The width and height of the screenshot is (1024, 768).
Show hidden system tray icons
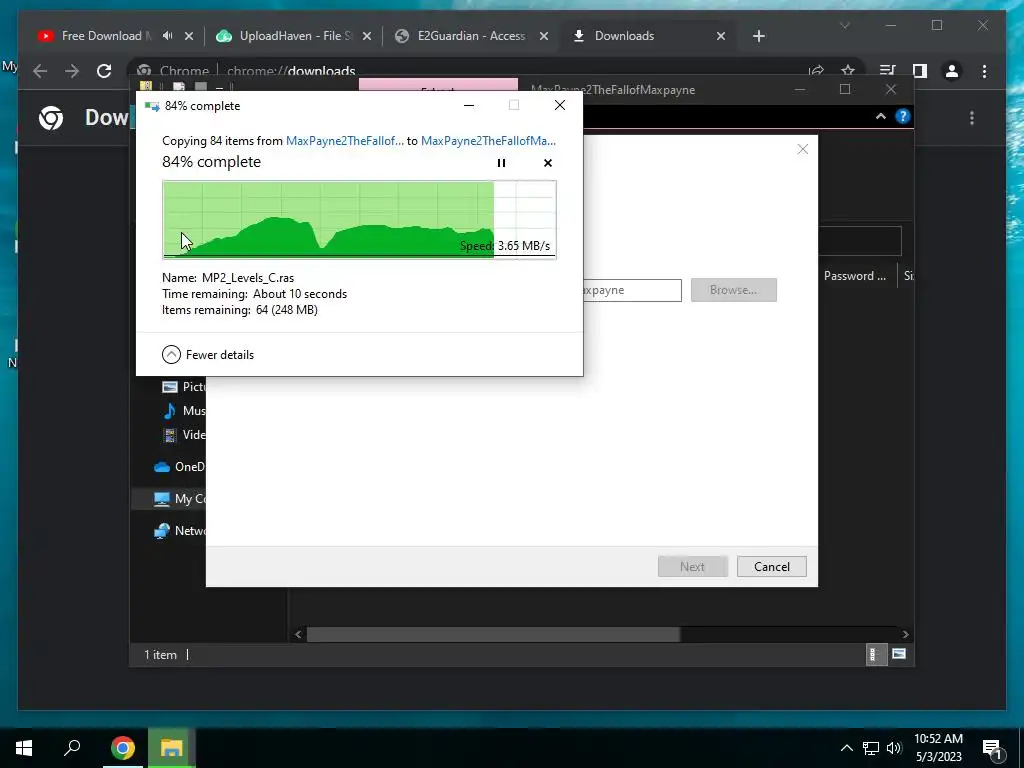click(846, 748)
